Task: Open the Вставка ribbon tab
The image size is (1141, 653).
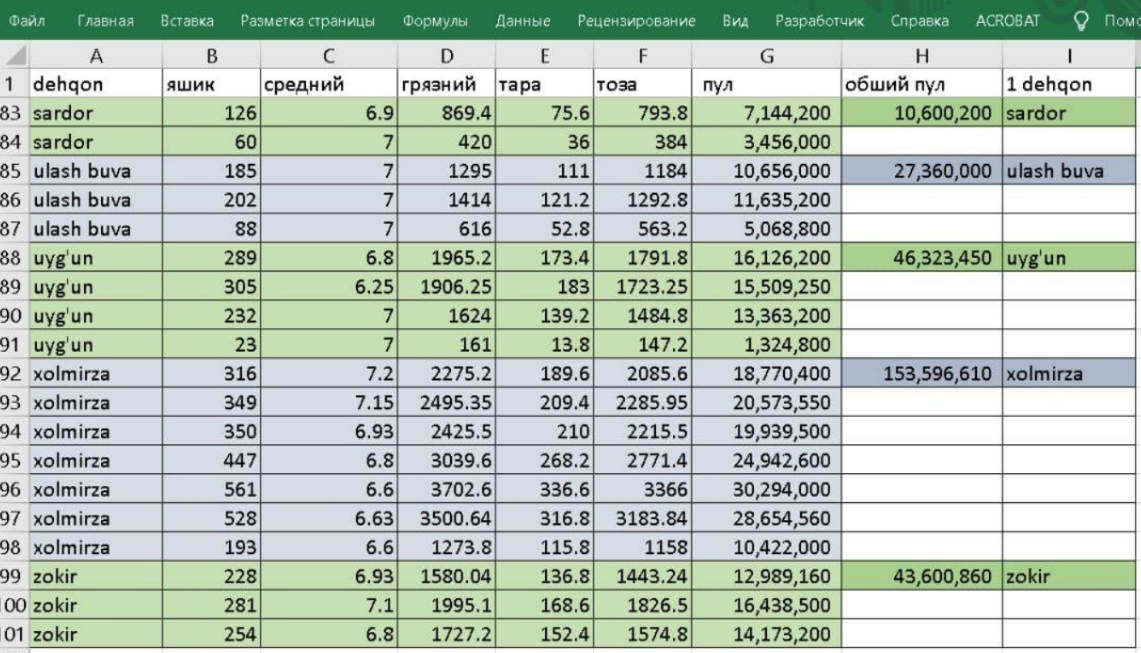Action: [x=187, y=20]
